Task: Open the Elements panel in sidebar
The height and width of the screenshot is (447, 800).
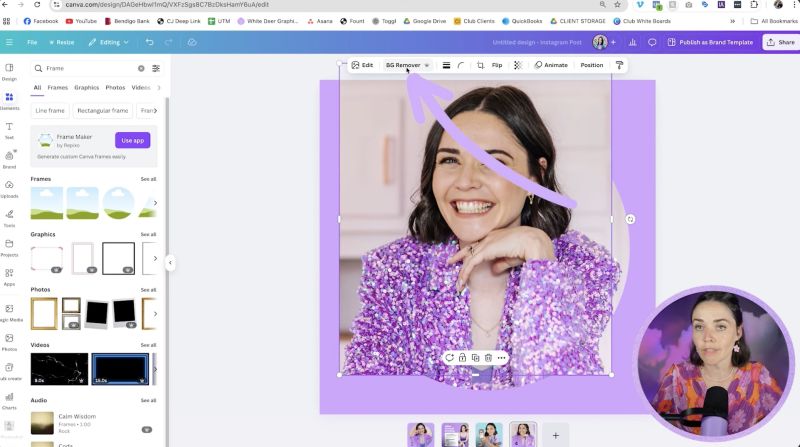Action: point(9,101)
